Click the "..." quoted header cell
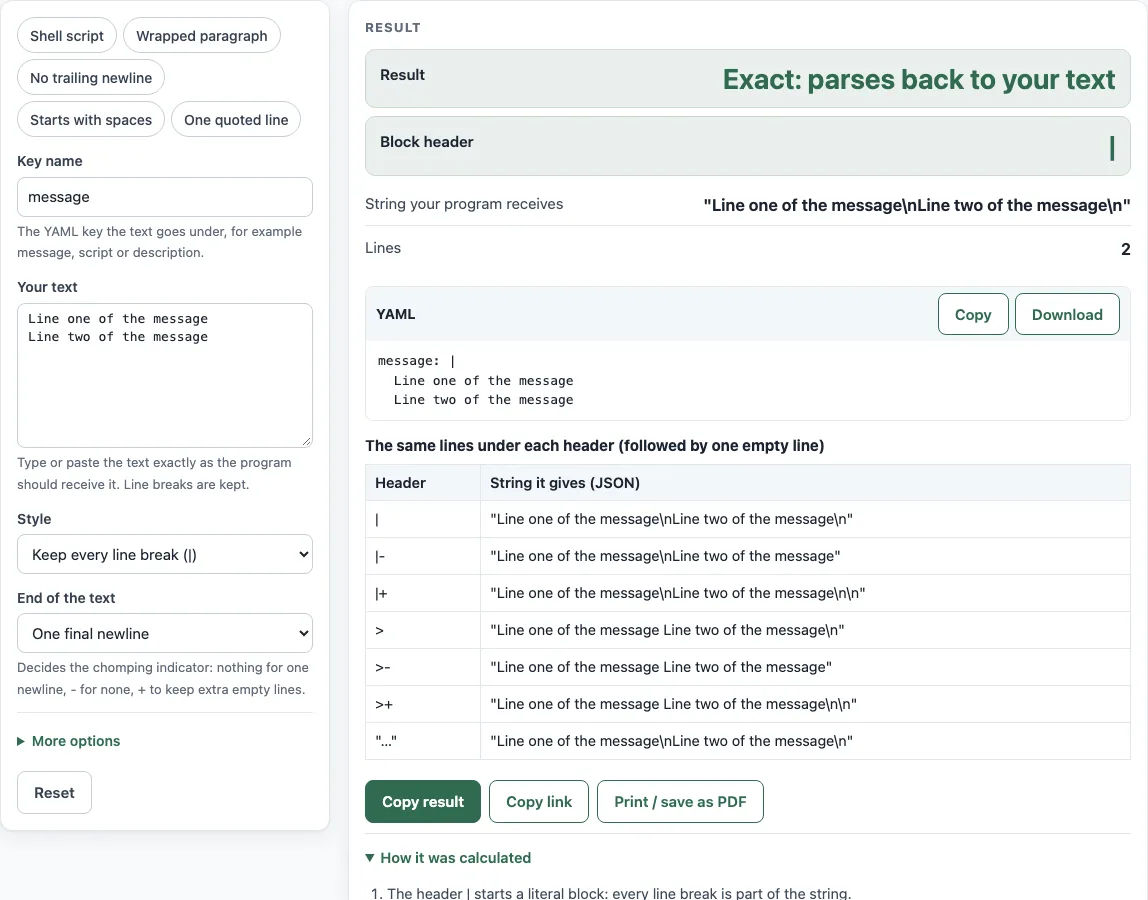Screen dimensions: 1148x900 [x=422, y=741]
